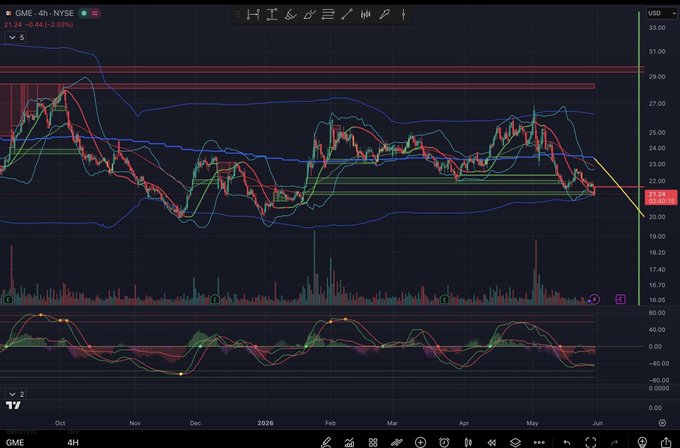Change the 4H interval at bottom bar

click(x=73, y=442)
